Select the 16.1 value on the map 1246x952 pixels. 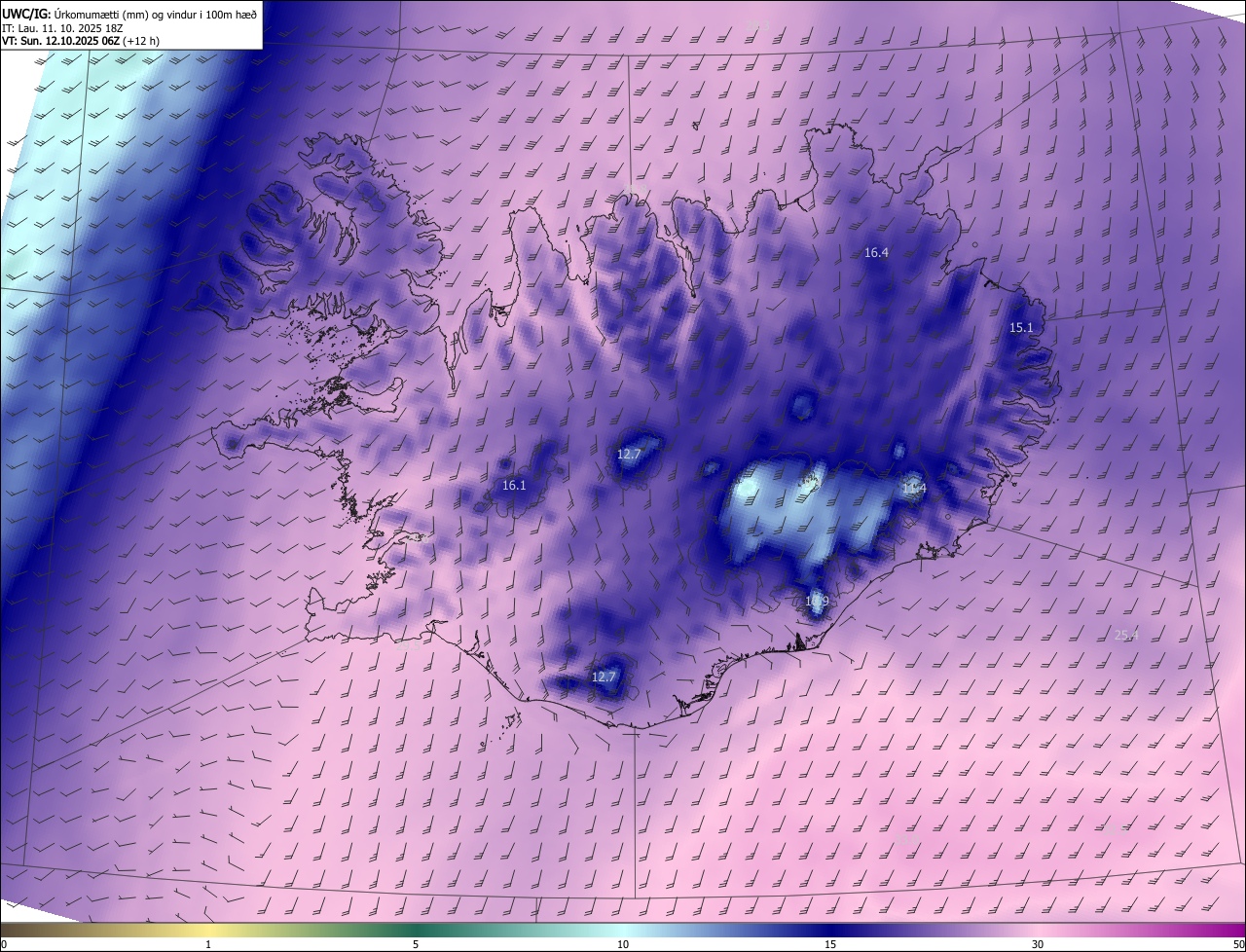click(x=514, y=485)
